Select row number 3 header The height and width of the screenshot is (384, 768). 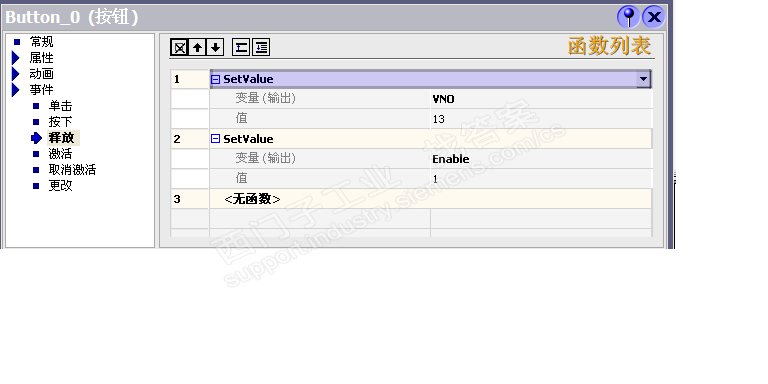point(190,199)
